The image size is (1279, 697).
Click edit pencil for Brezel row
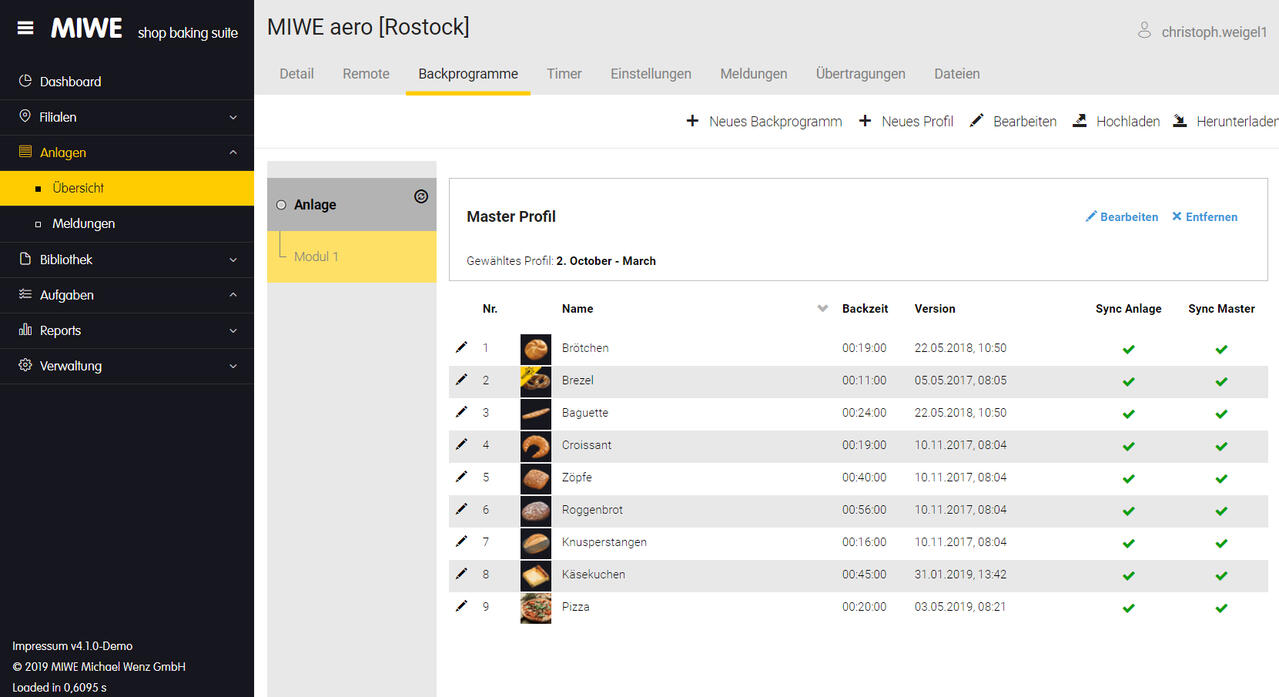click(461, 380)
